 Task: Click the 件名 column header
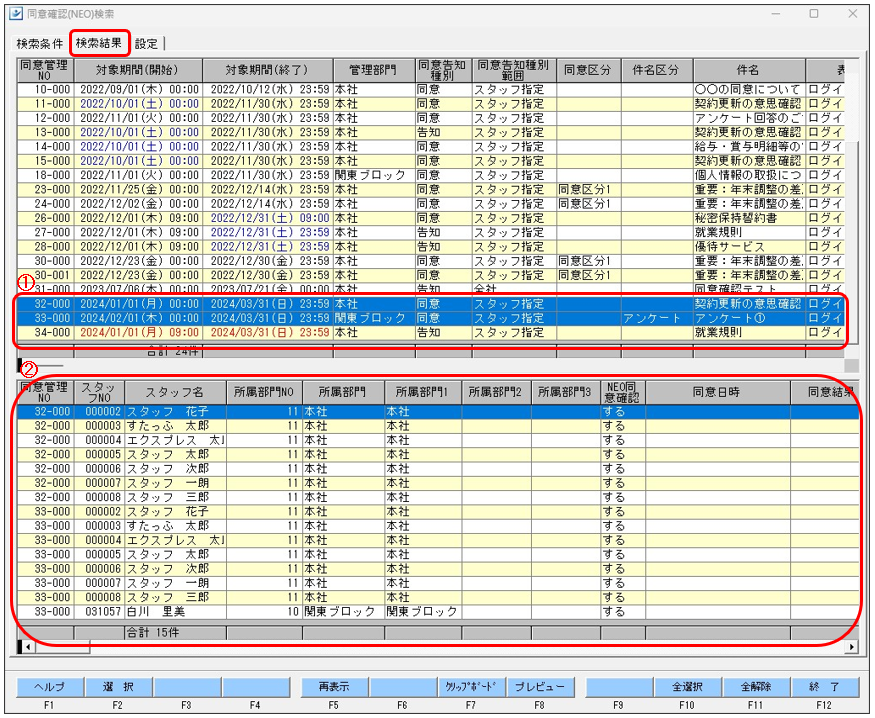[x=749, y=70]
